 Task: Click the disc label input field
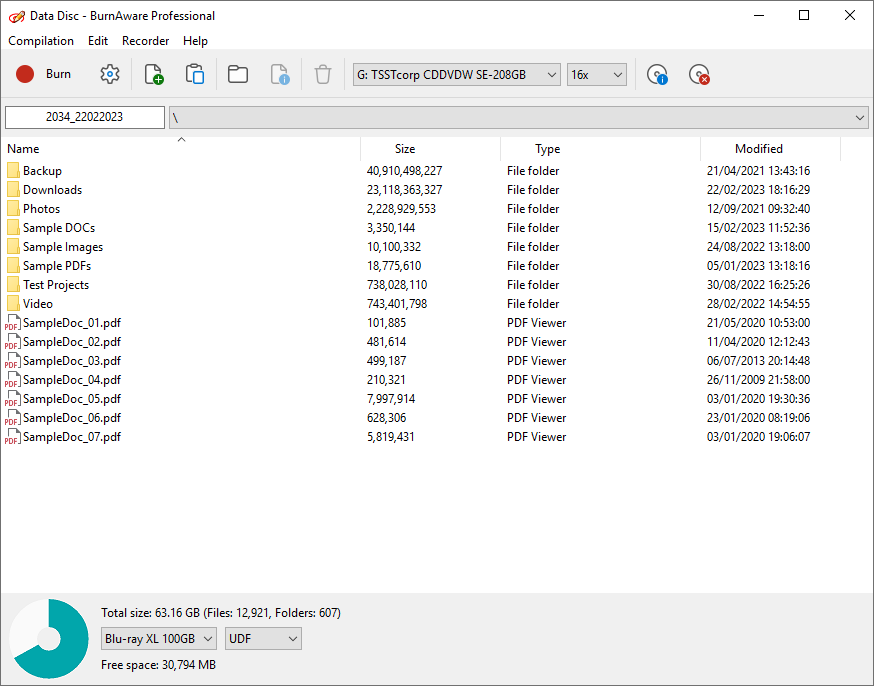tap(85, 117)
